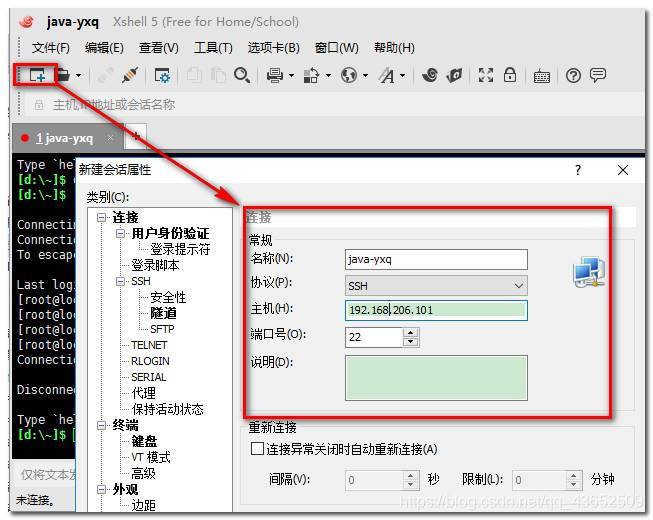Collapse the 连接 tree node

(x=101, y=217)
